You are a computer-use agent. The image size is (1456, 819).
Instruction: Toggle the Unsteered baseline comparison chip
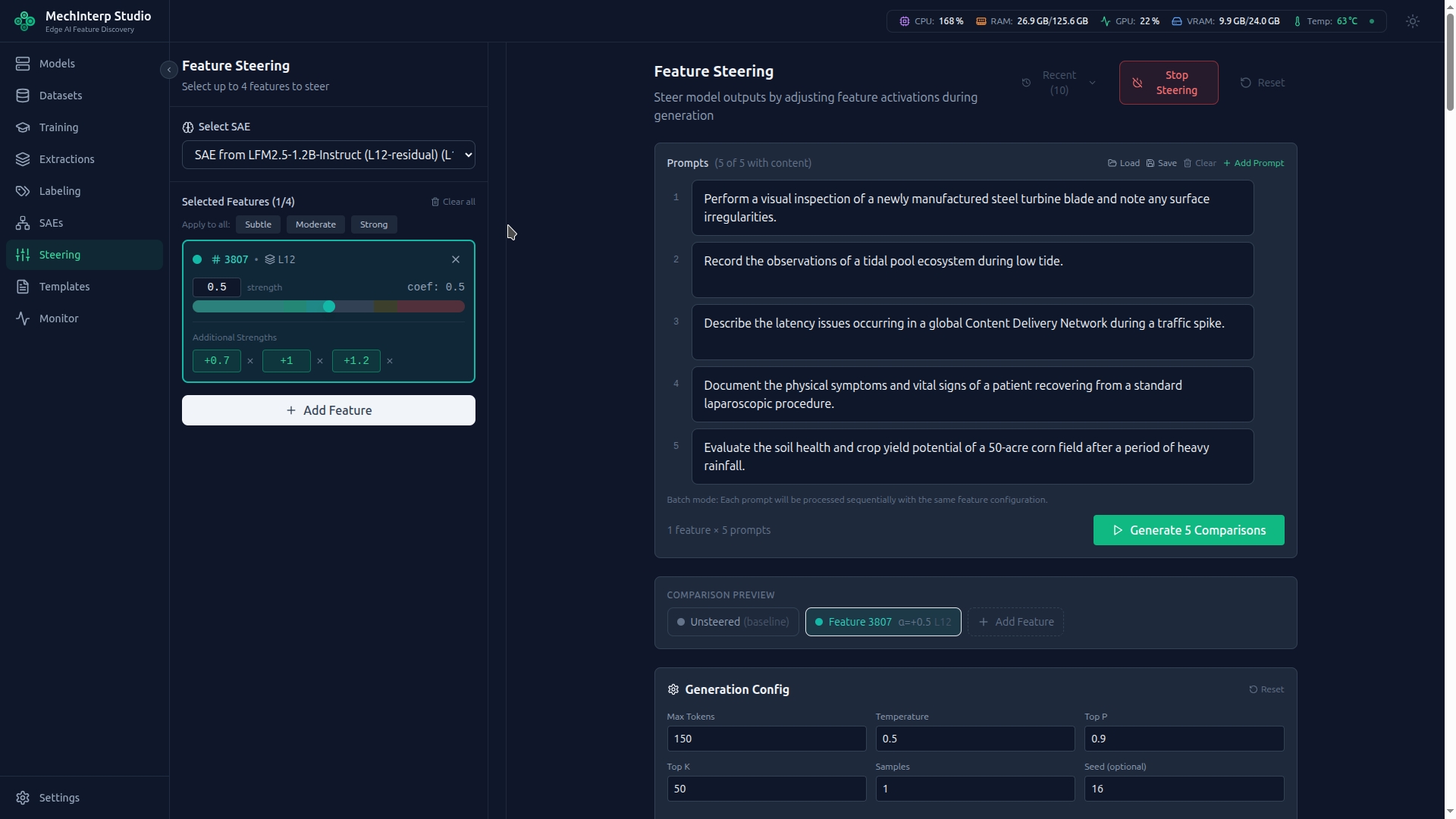733,622
